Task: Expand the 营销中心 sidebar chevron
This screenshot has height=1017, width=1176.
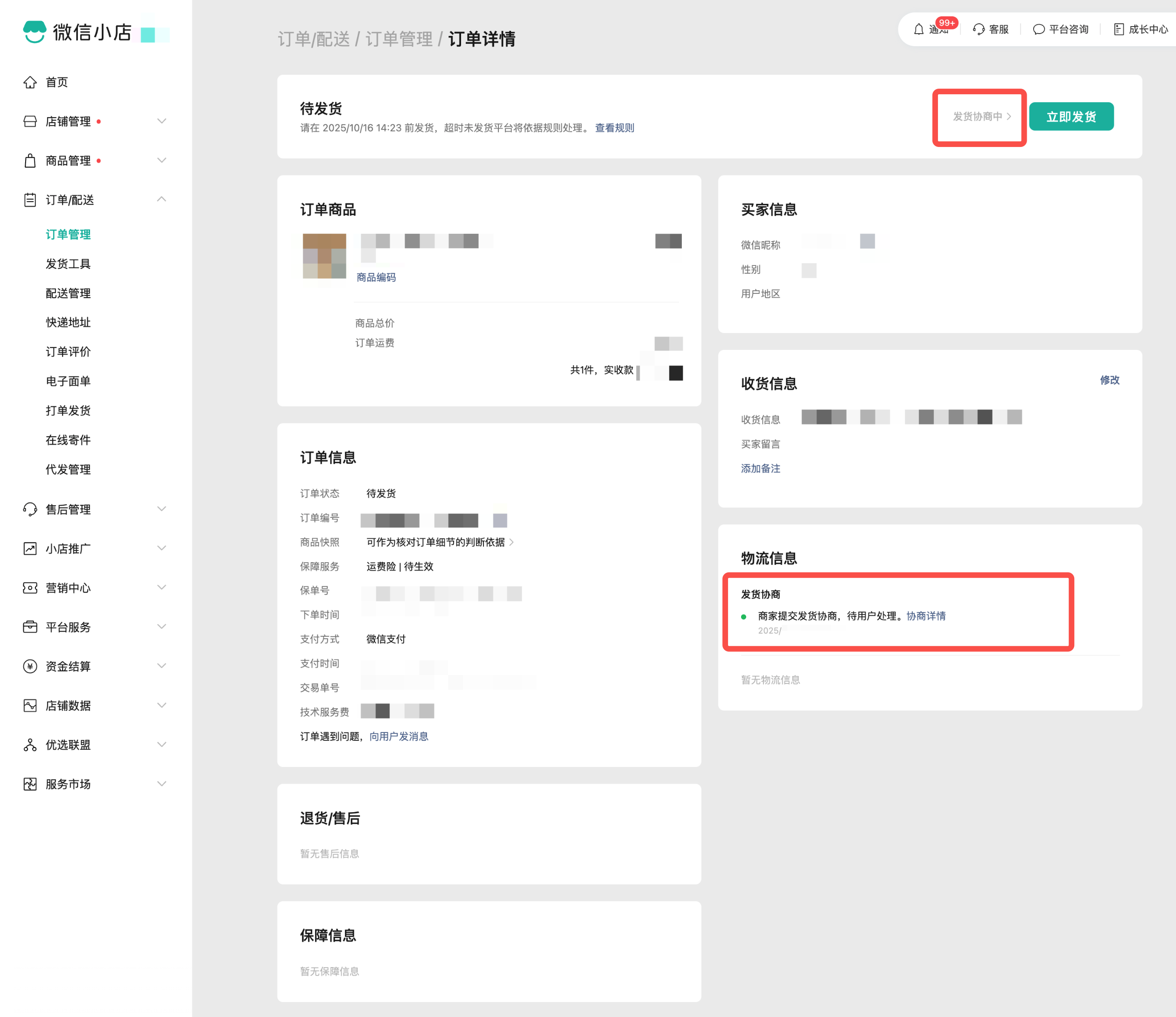Action: tap(162, 587)
